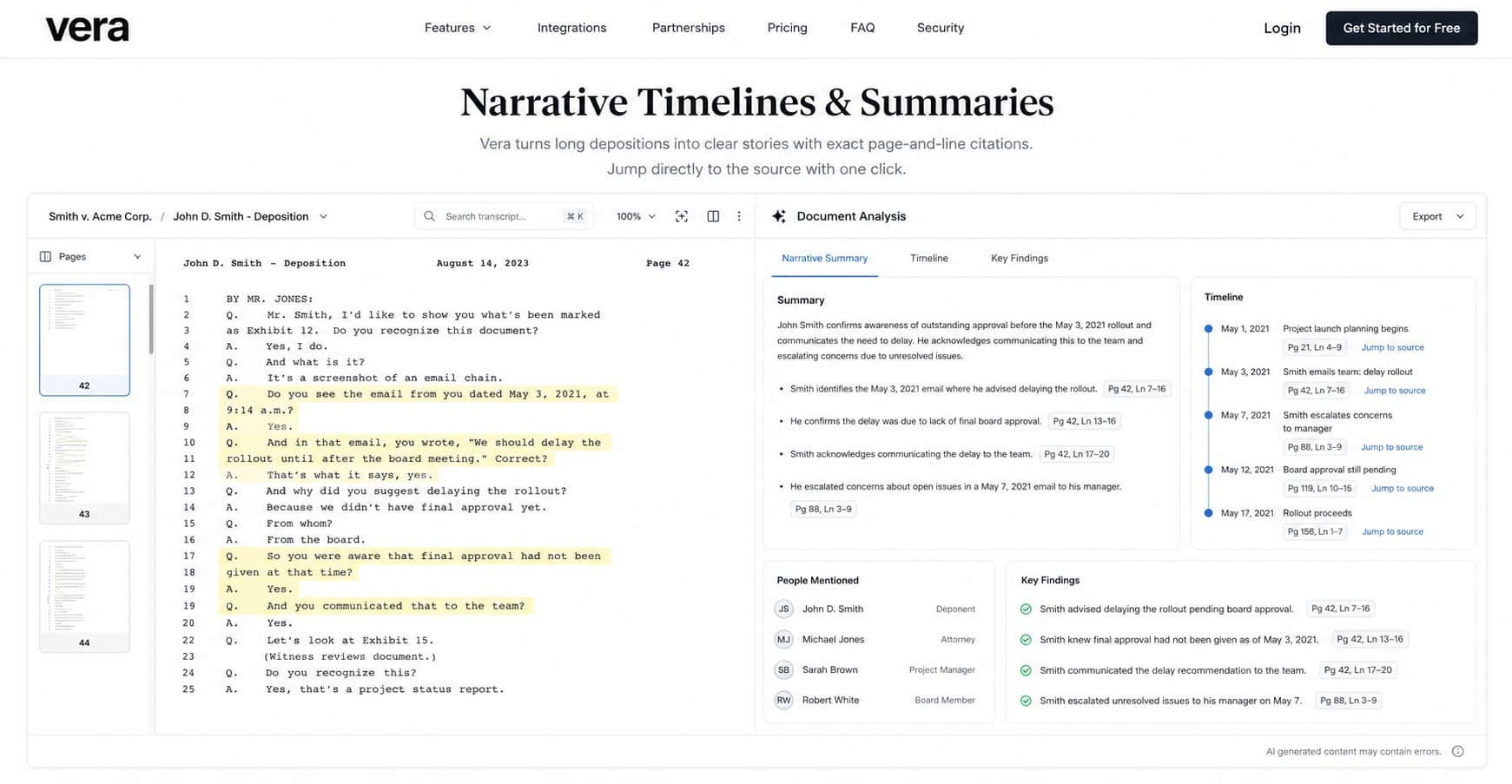Click the sparkle Document Analysis icon
1512x784 pixels.
coord(779,216)
